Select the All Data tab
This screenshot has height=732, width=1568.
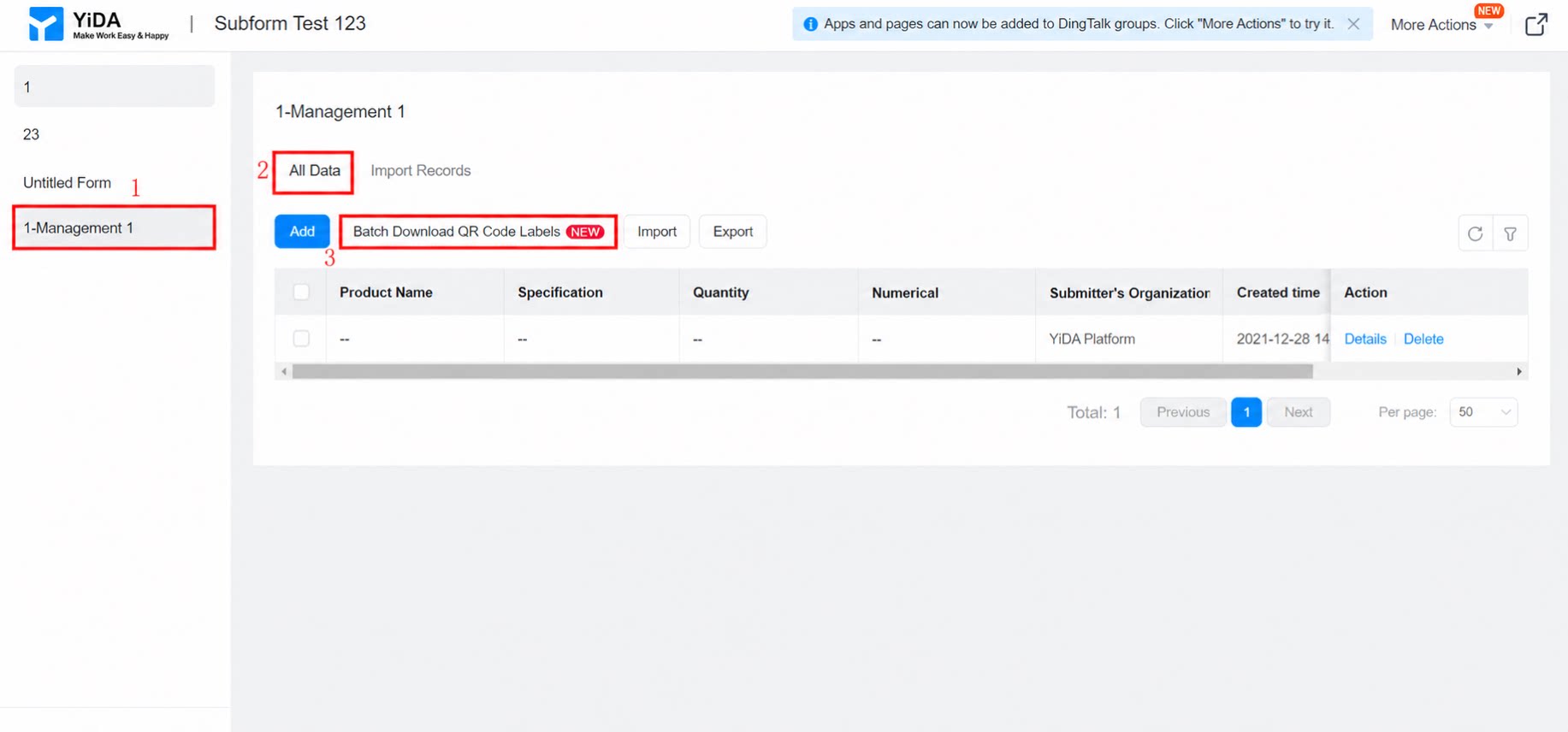point(314,171)
